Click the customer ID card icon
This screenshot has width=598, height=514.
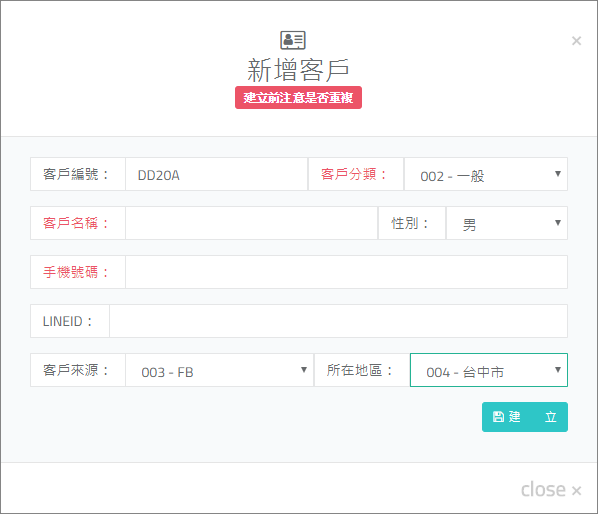tap(293, 40)
